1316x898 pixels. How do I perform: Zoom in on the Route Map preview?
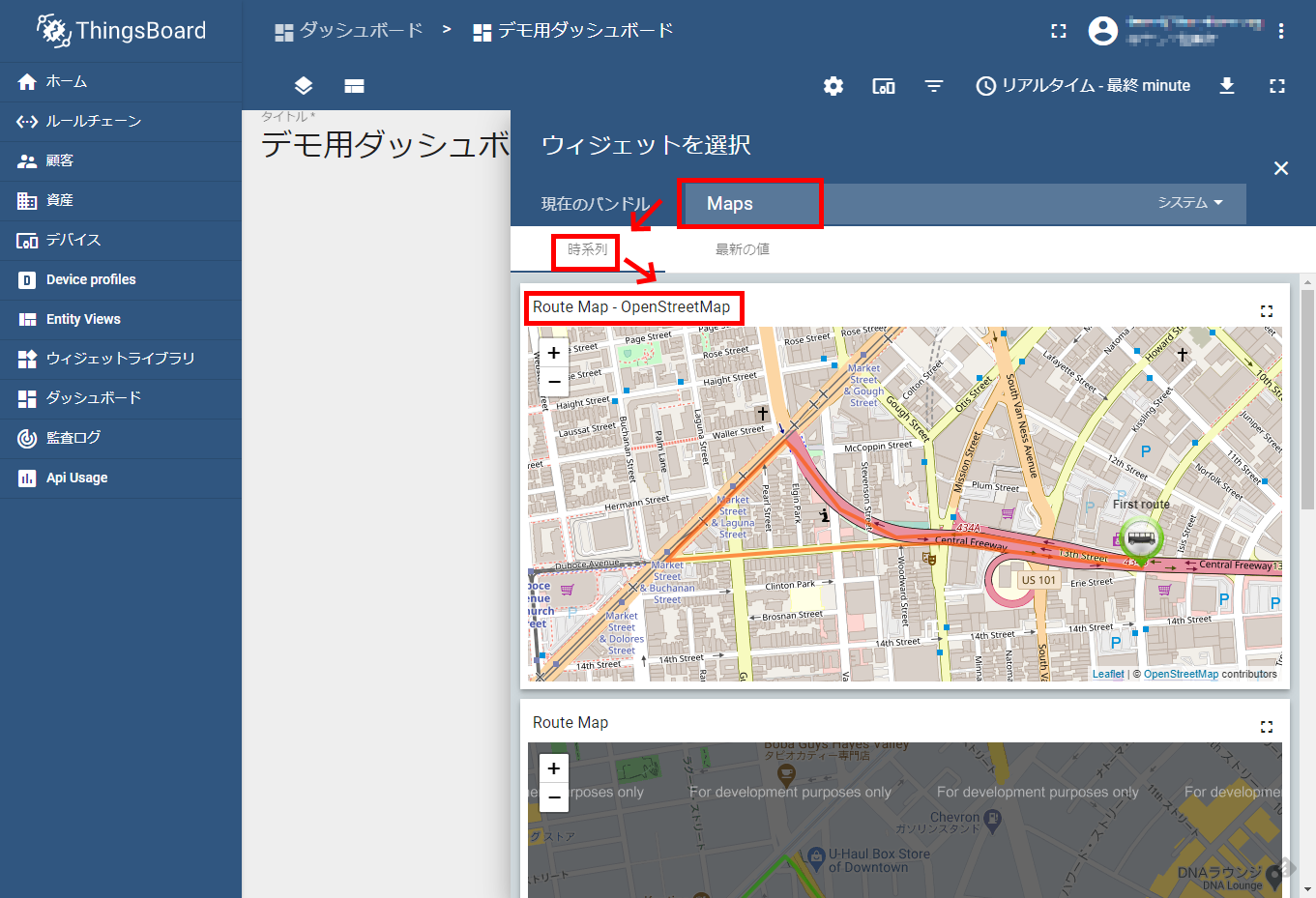point(554,768)
